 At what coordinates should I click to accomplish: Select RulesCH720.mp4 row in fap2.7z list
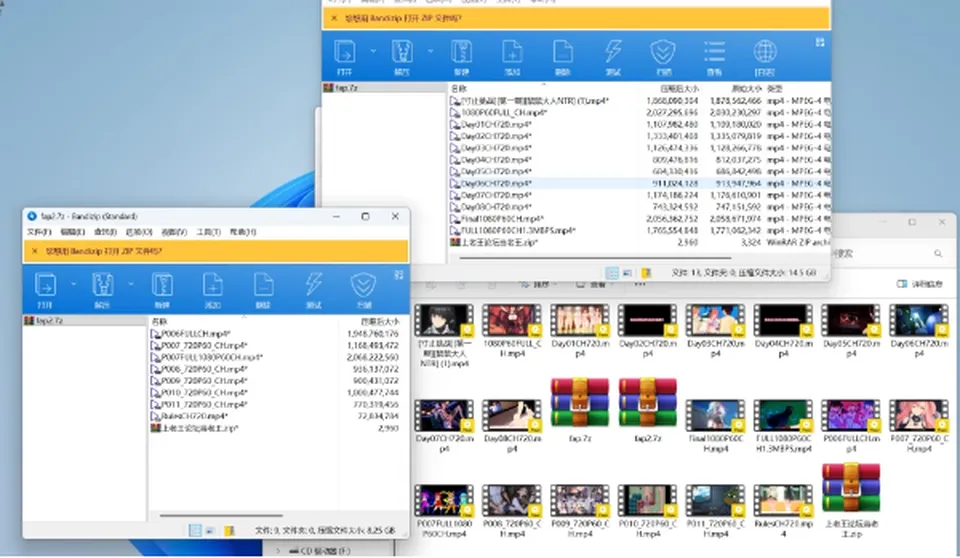[x=276, y=416]
